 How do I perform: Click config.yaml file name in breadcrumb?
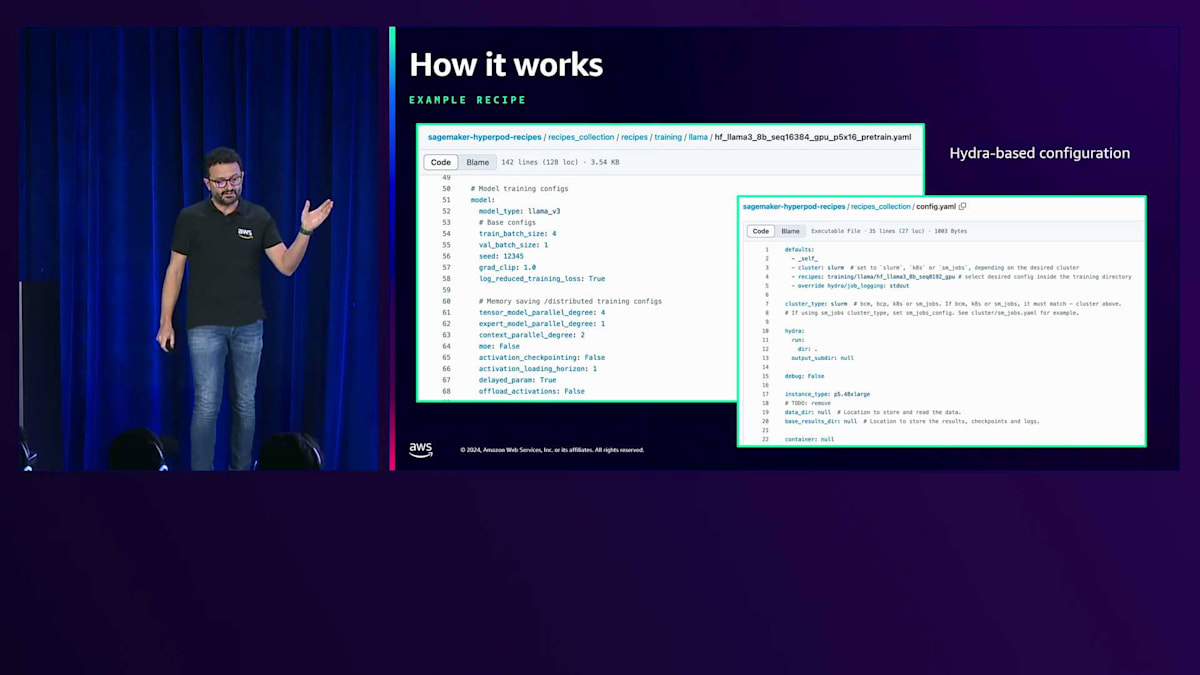click(936, 206)
